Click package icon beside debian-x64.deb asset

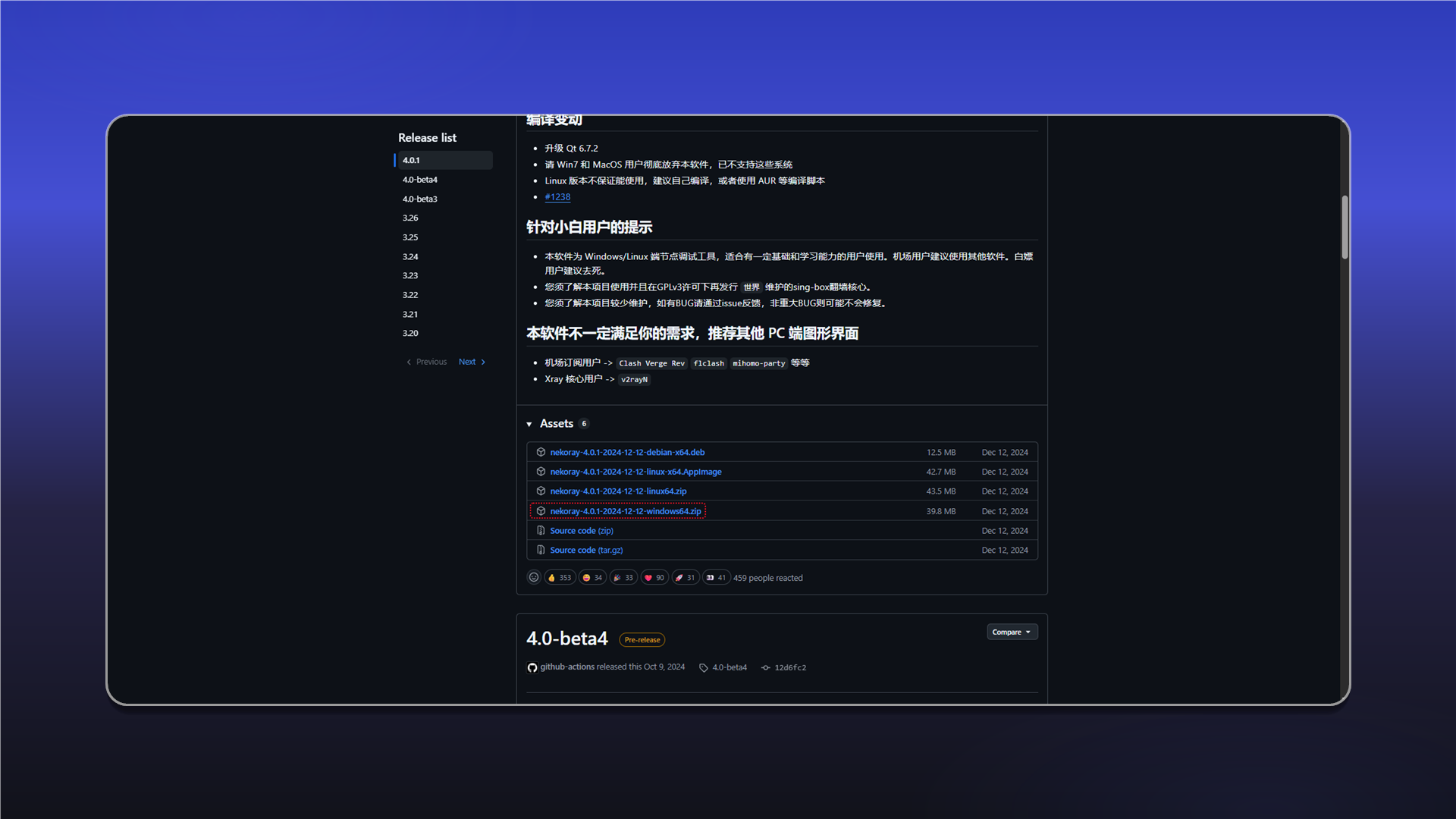click(541, 452)
